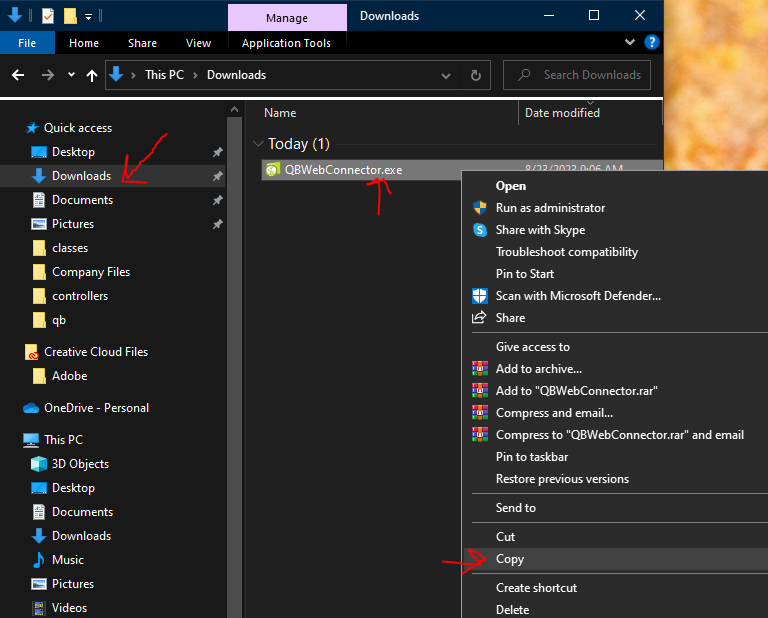Click the Help question mark icon
The height and width of the screenshot is (618, 768).
click(x=652, y=43)
